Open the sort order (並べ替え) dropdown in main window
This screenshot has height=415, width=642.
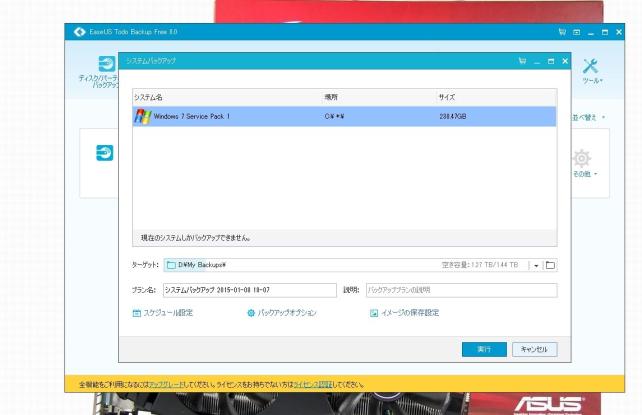[x=588, y=117]
